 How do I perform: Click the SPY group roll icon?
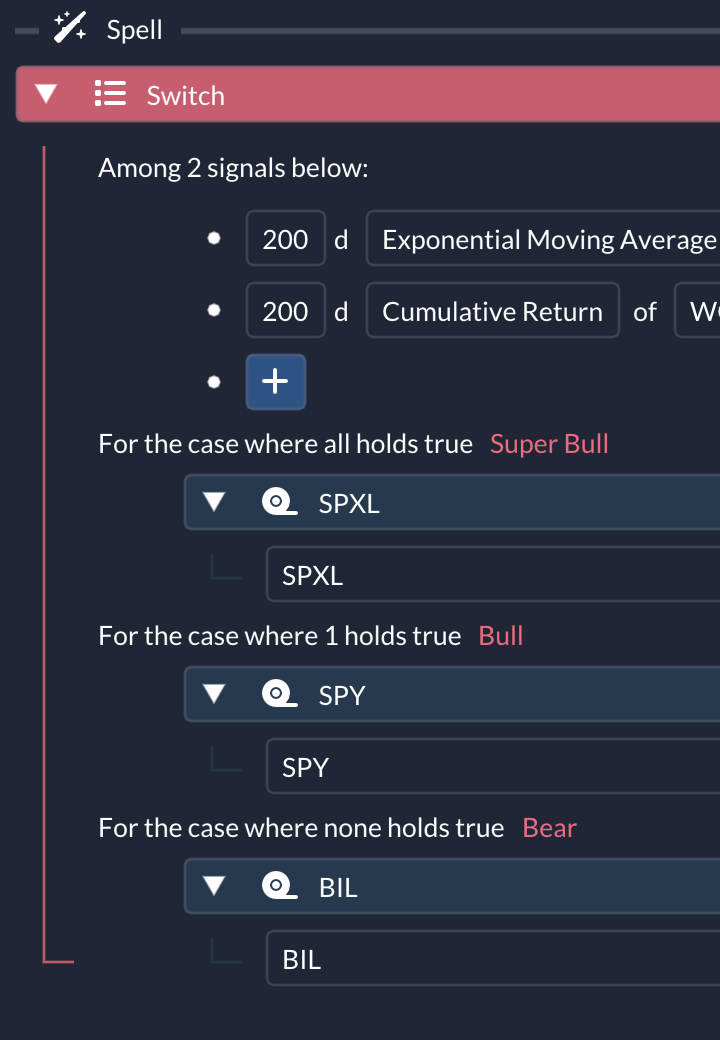278,694
